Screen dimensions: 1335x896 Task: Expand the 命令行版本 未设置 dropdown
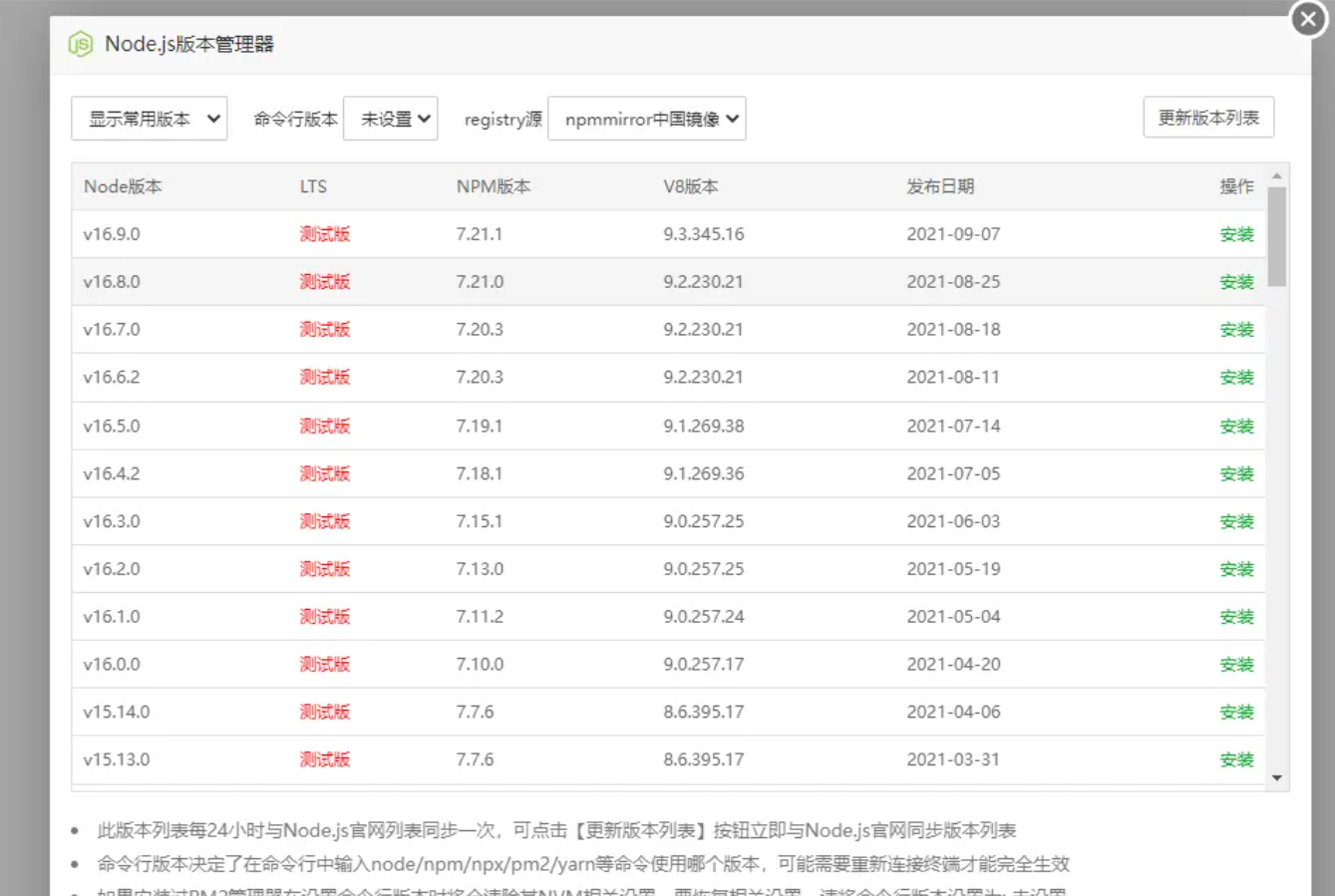(391, 119)
